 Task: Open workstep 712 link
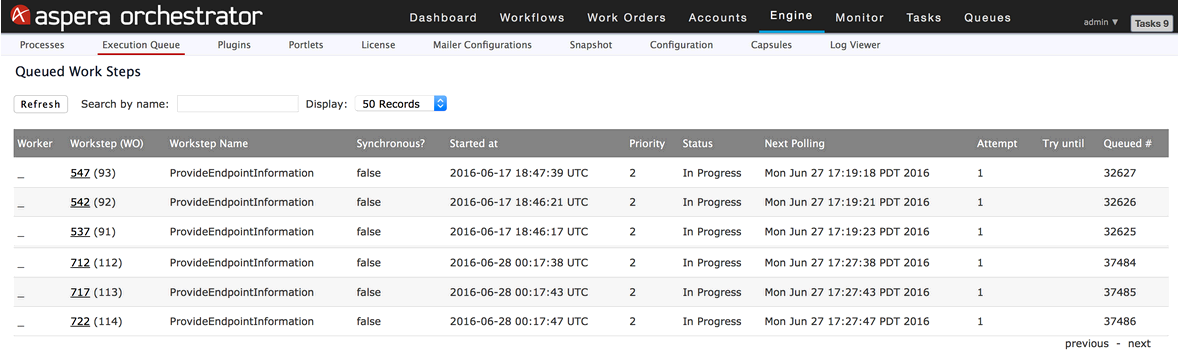click(80, 263)
